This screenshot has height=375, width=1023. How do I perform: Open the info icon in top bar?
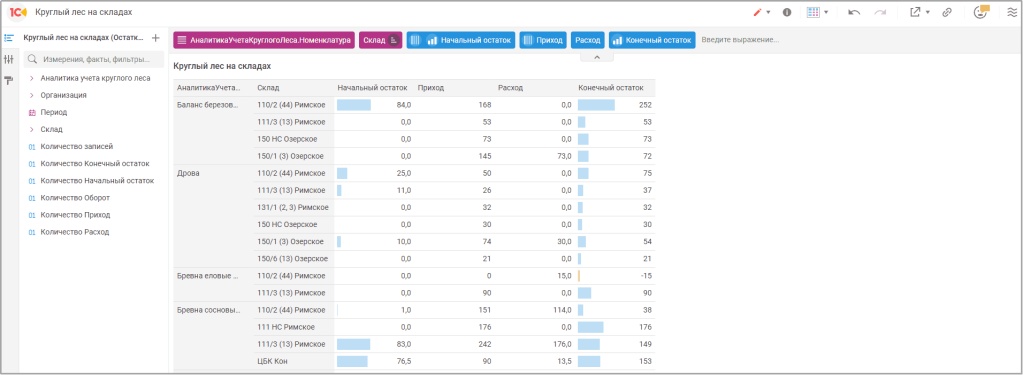(787, 12)
